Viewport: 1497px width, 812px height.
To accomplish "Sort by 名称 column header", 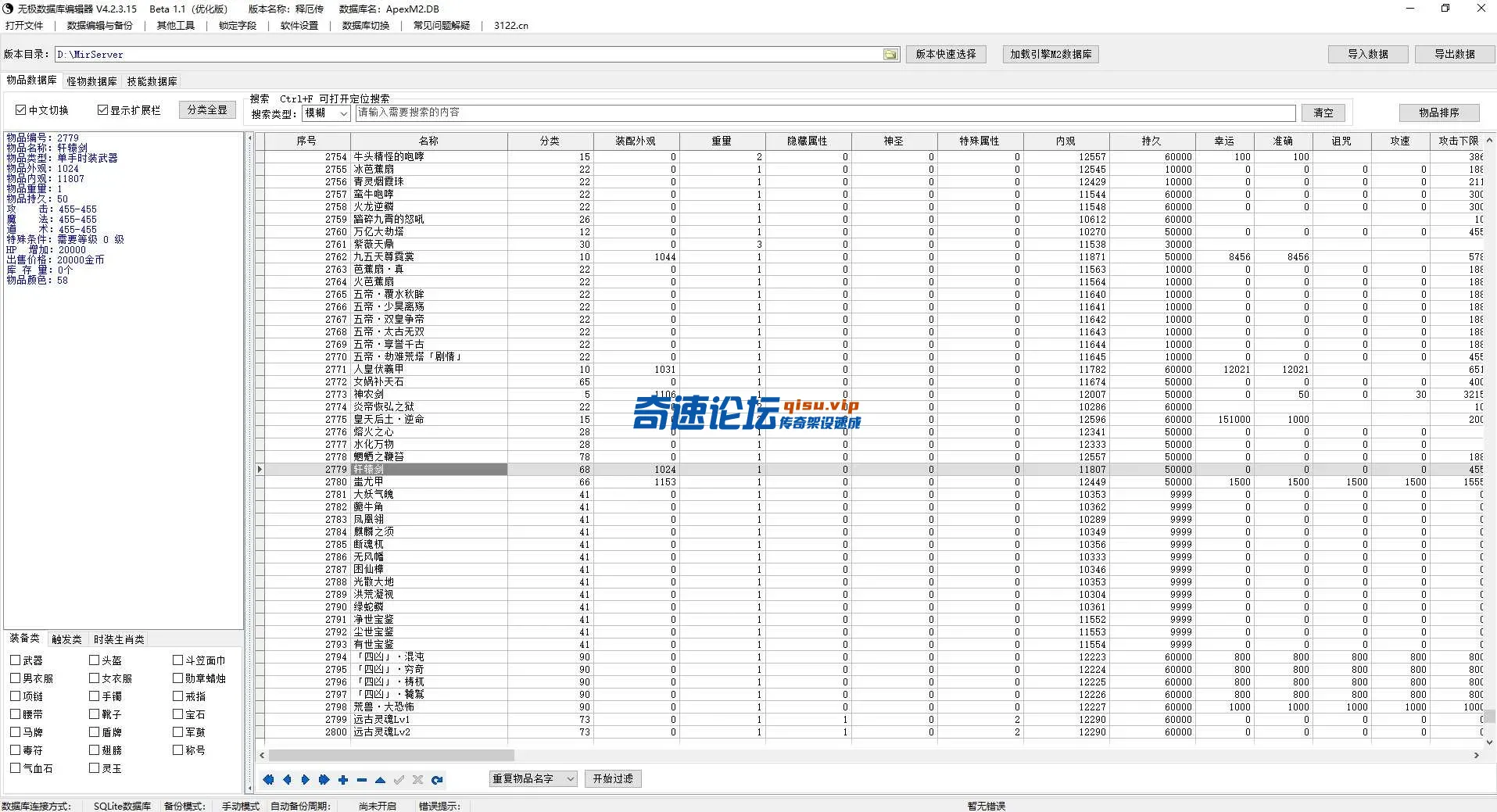I will click(x=429, y=141).
